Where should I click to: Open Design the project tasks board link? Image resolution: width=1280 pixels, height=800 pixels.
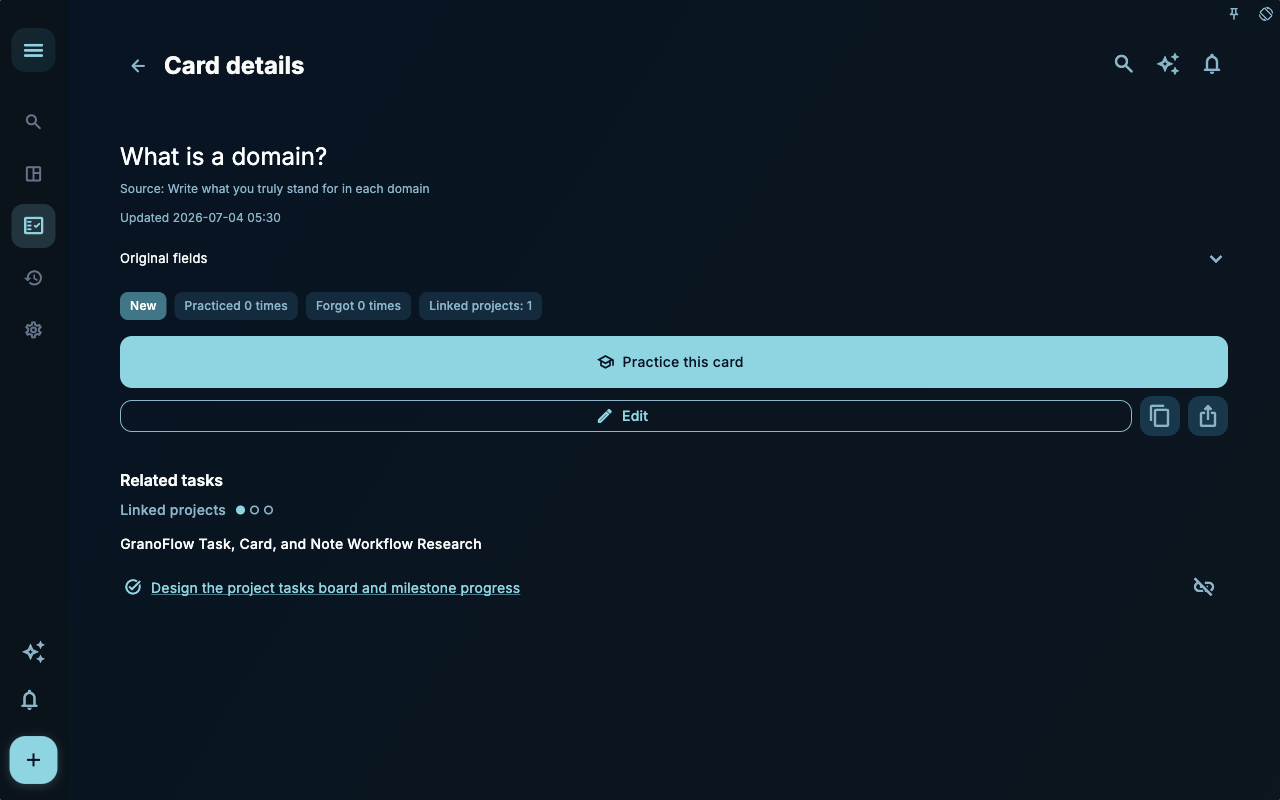335,588
